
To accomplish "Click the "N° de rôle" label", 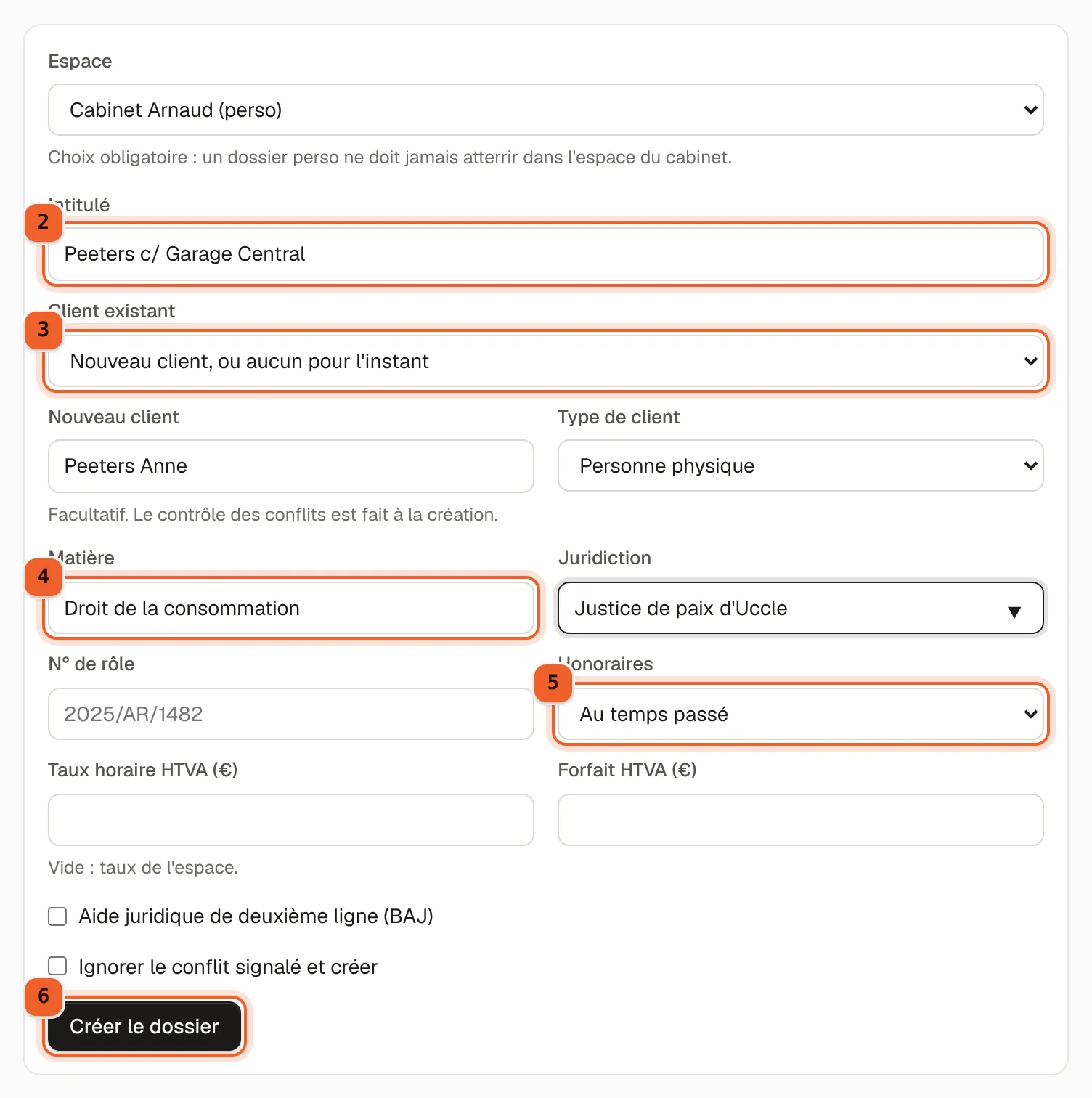I will click(x=91, y=664).
